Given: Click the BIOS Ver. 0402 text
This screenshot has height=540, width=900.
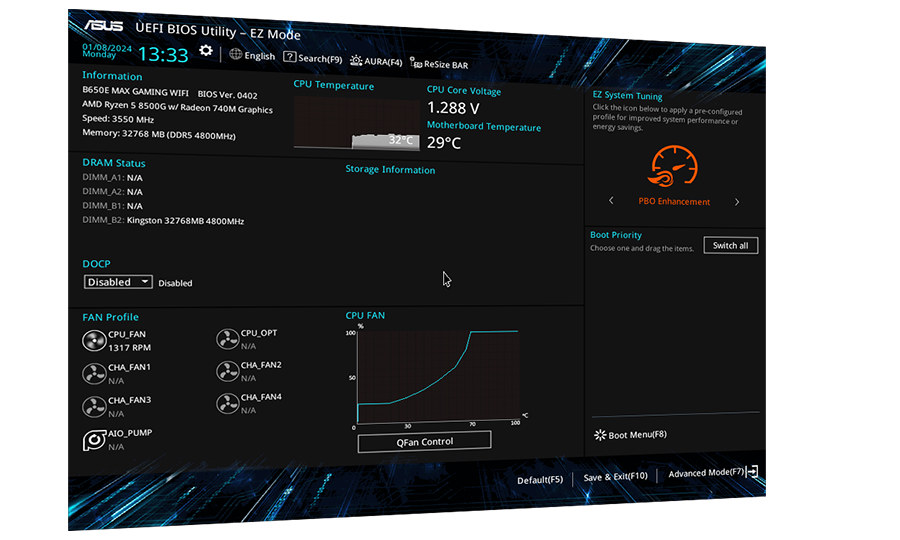Looking at the screenshot, I should click(x=228, y=95).
